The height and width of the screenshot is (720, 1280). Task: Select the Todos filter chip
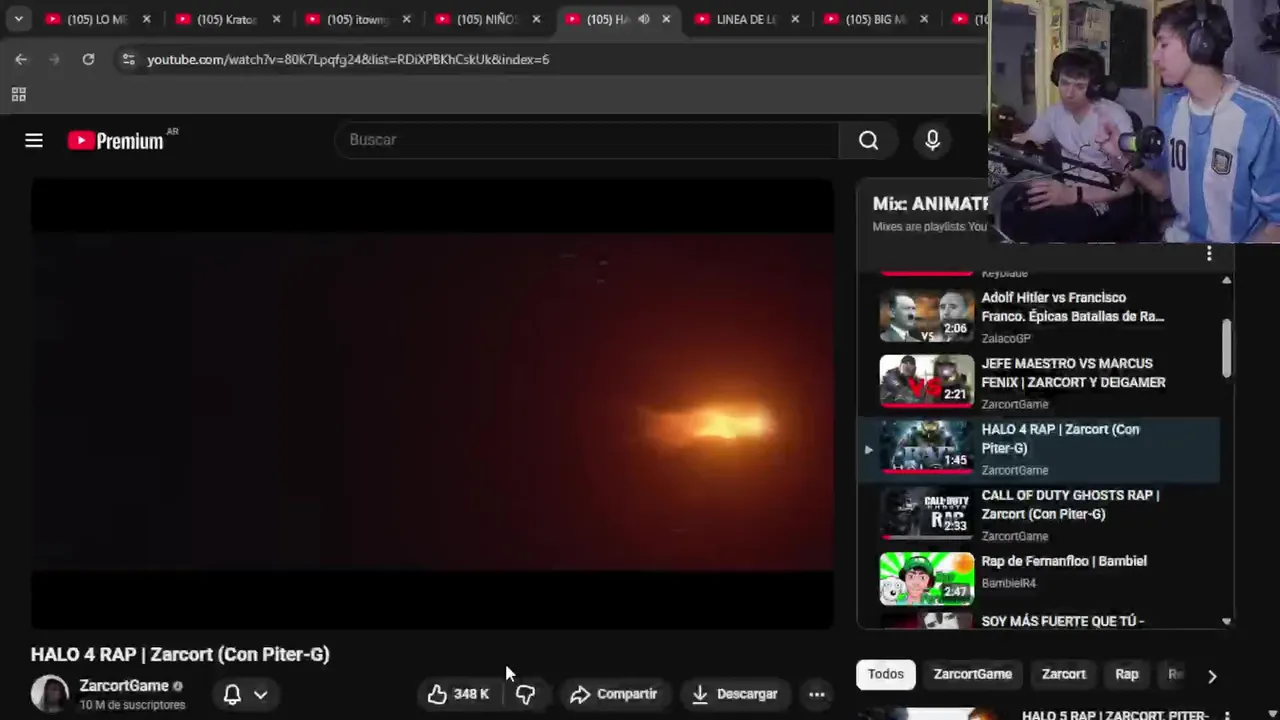pos(885,675)
